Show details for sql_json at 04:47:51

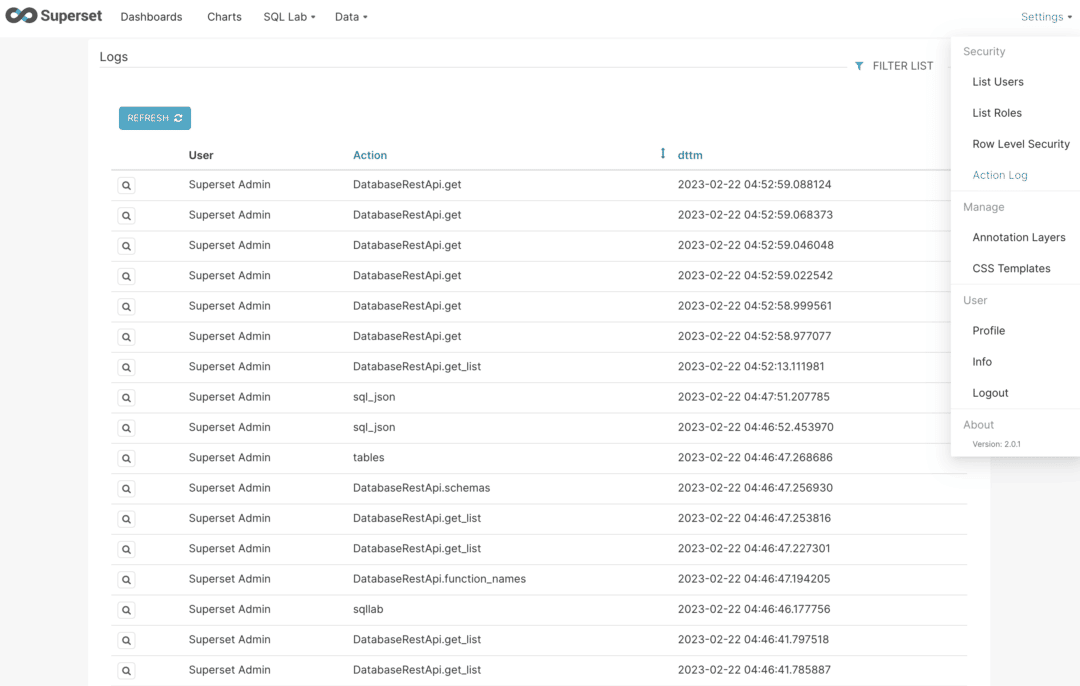click(126, 398)
